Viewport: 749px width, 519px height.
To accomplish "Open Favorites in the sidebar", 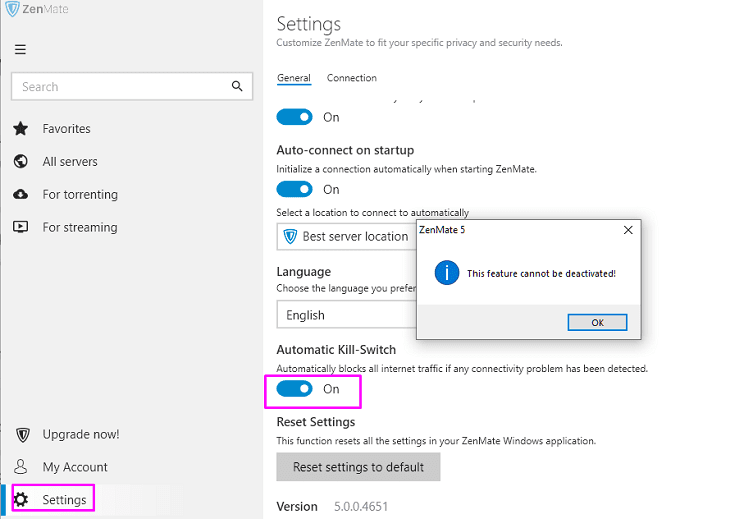I will [66, 128].
